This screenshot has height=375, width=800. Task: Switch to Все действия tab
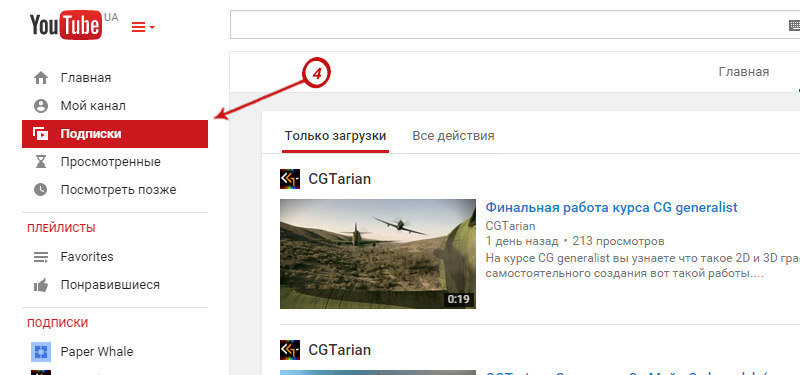click(x=453, y=136)
